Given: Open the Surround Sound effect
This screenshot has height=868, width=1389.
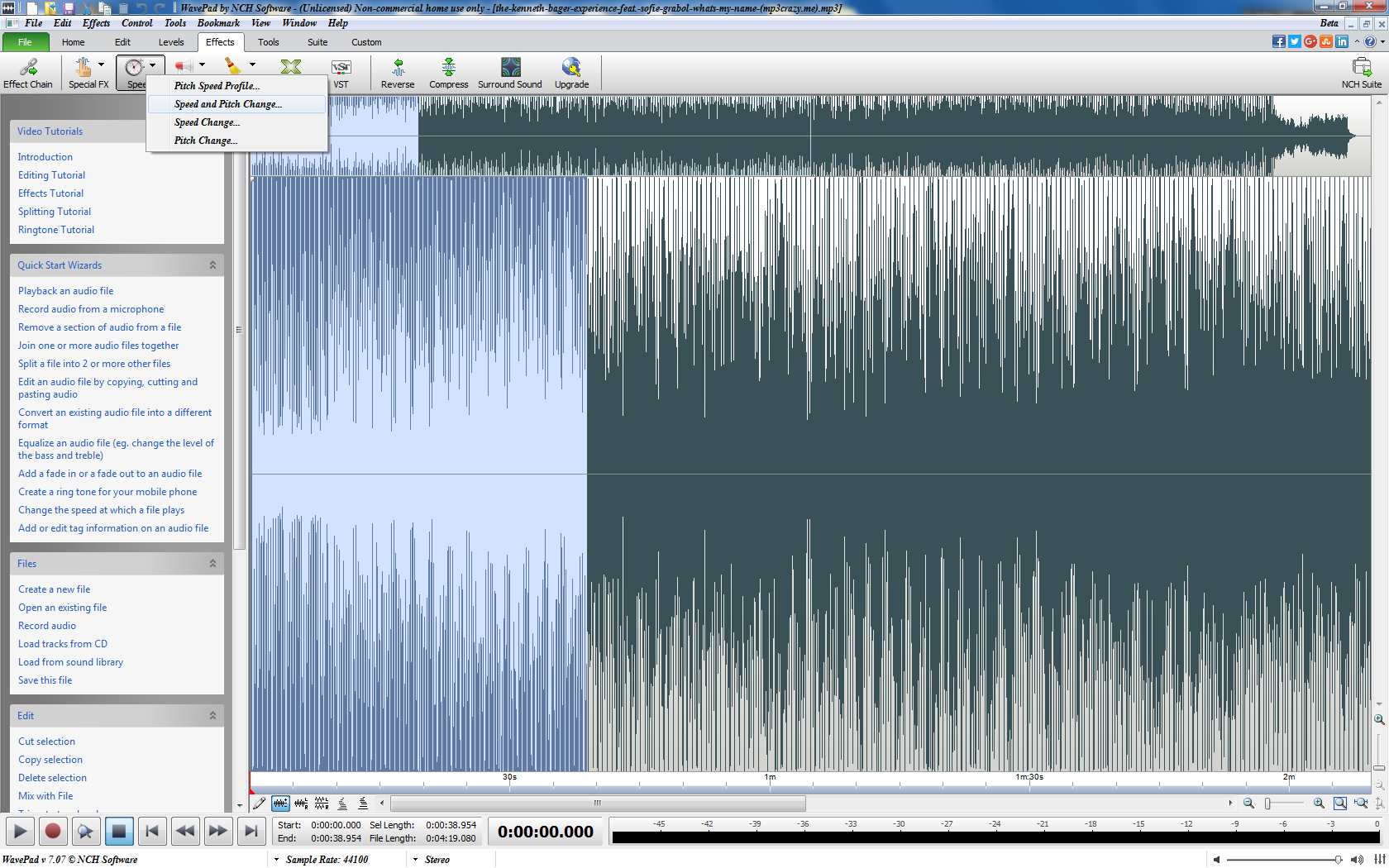Looking at the screenshot, I should pyautogui.click(x=510, y=73).
